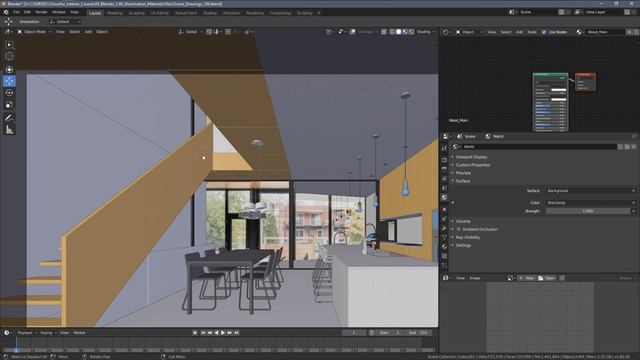Switch to wireframe viewport shading mode
Viewport: 640px width, 360px height.
click(x=392, y=31)
